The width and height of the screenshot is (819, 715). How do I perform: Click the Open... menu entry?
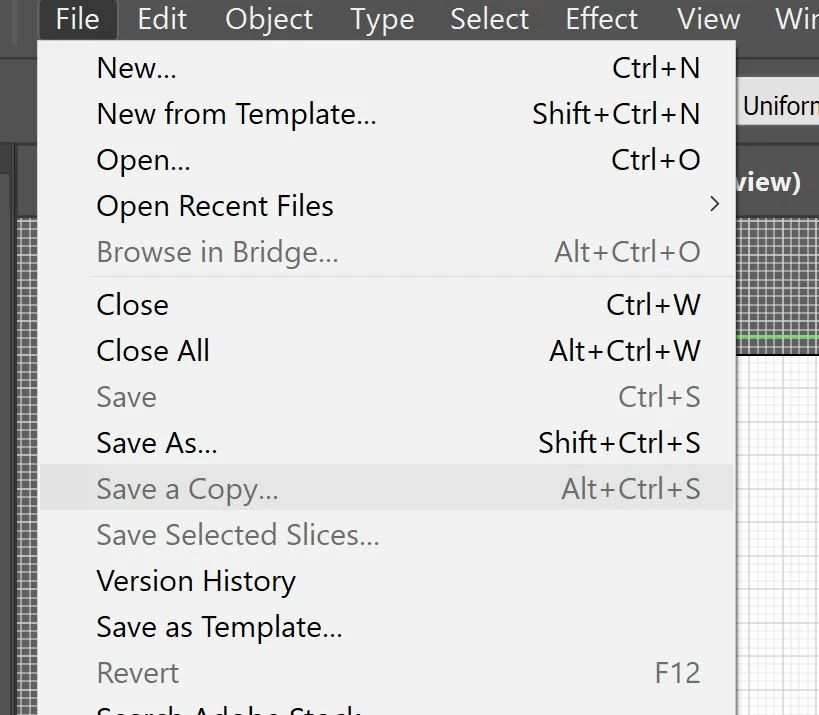click(x=143, y=160)
